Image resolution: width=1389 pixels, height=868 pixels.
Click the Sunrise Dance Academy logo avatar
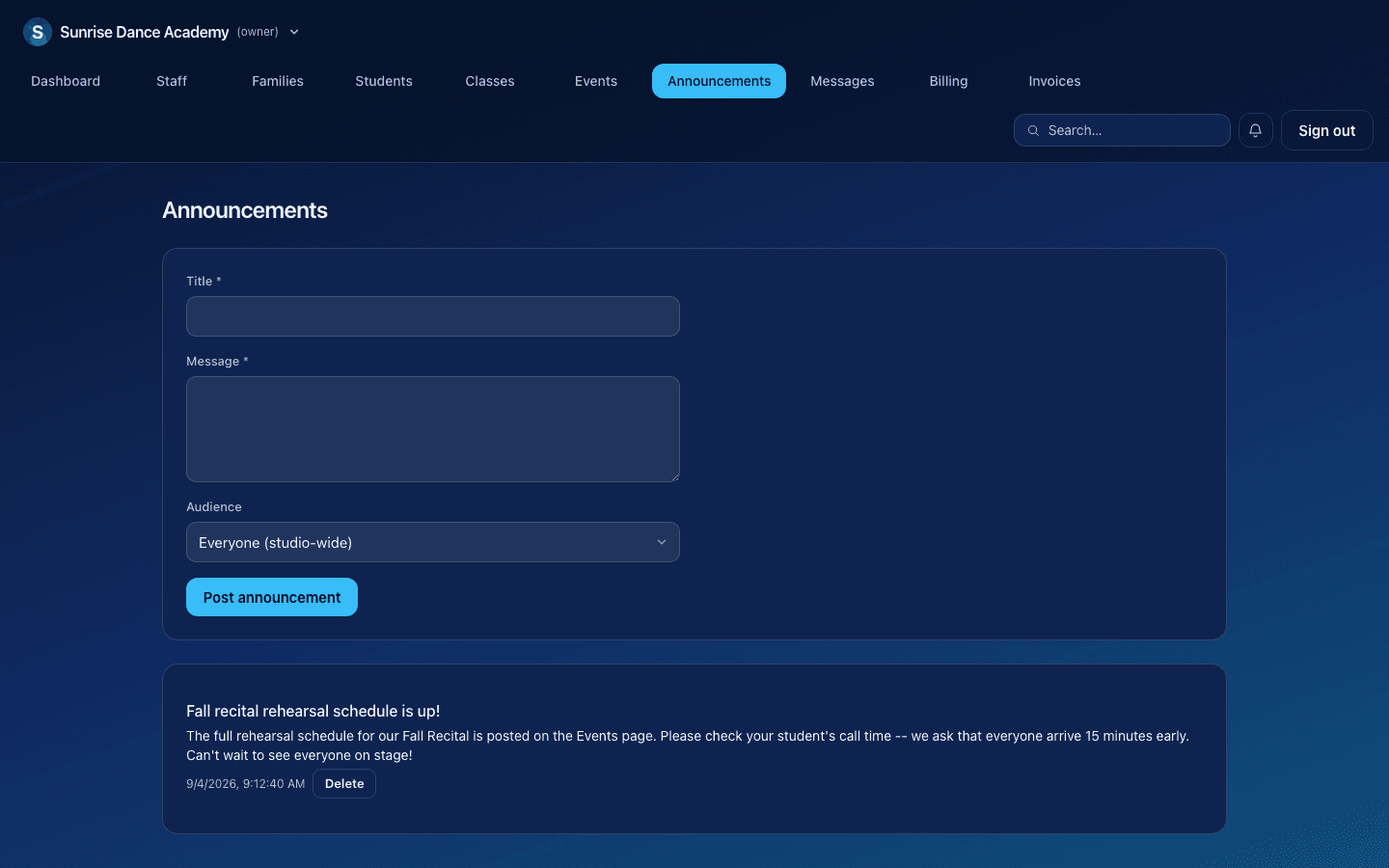(38, 32)
